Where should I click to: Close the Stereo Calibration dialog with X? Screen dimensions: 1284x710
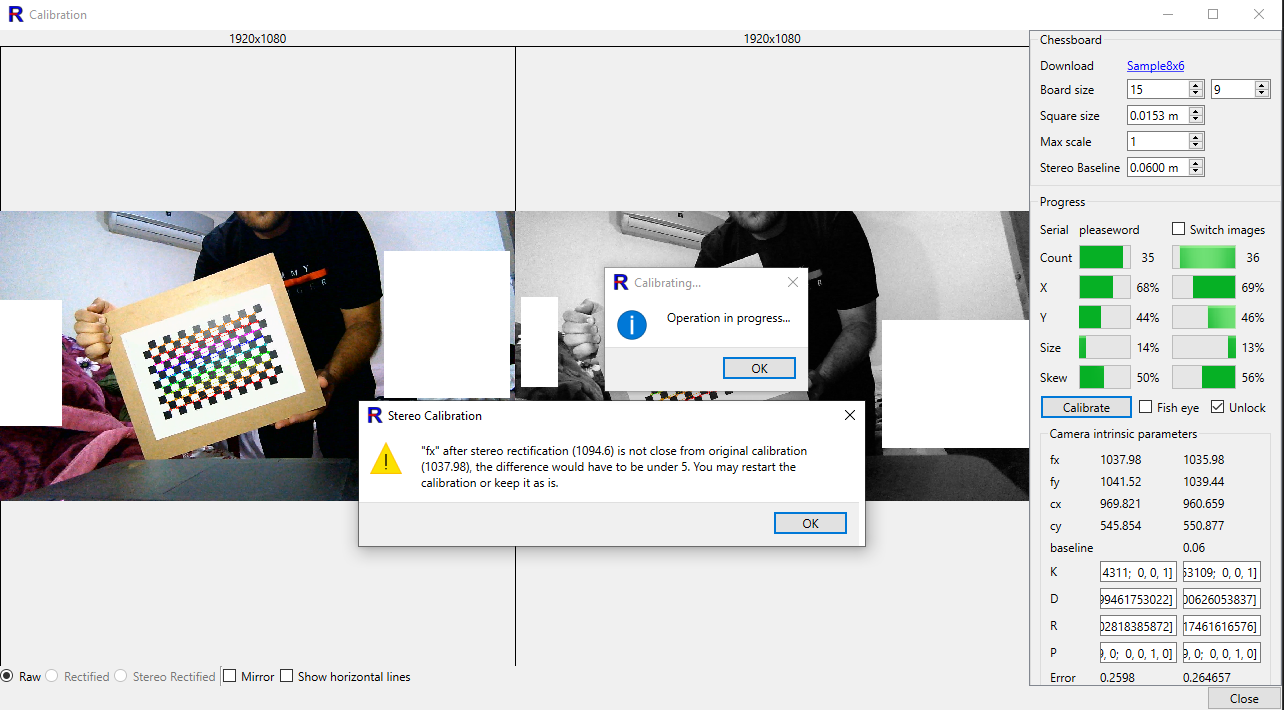point(850,415)
